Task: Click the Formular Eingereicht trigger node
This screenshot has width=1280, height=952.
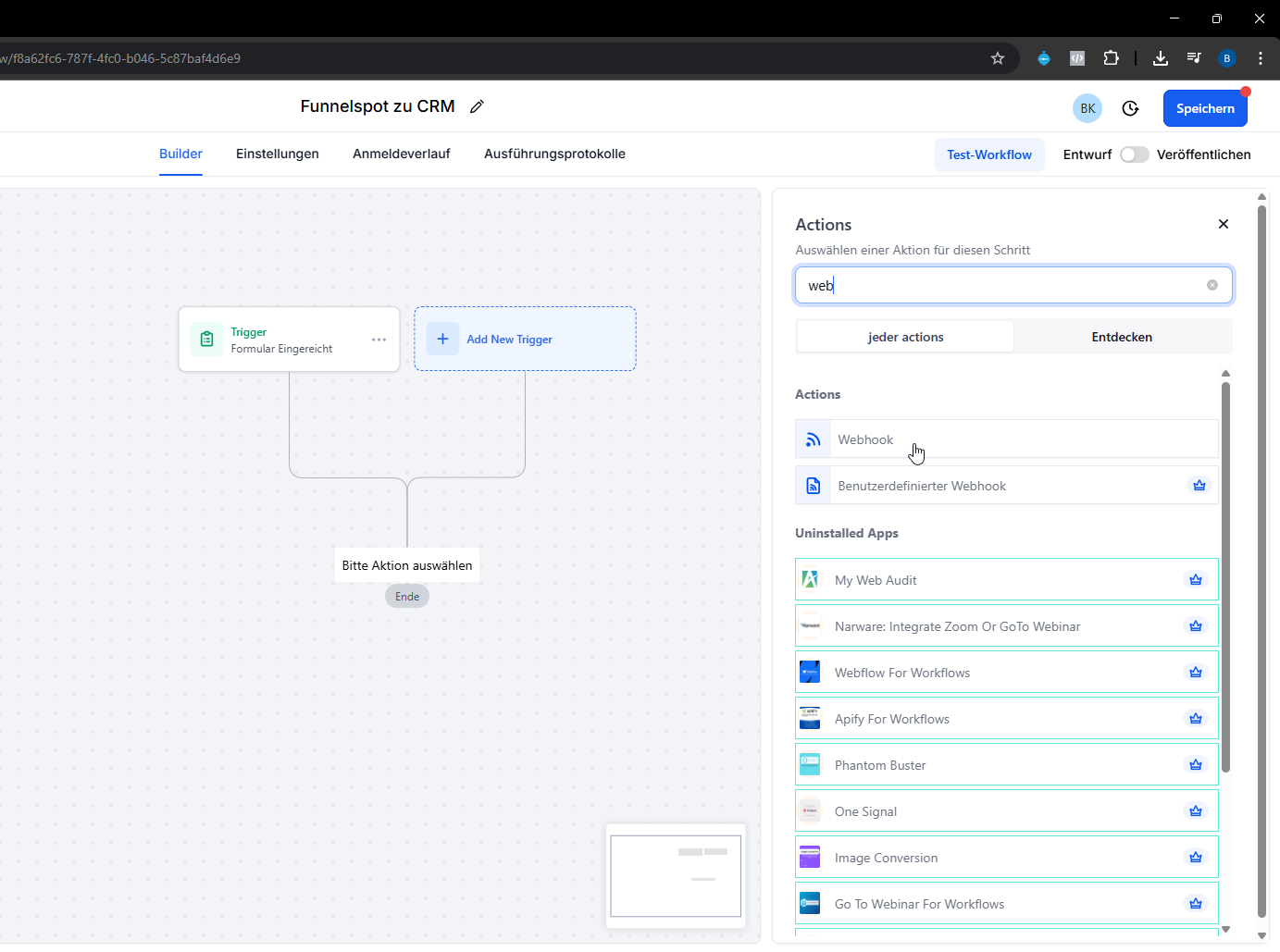Action: (289, 340)
